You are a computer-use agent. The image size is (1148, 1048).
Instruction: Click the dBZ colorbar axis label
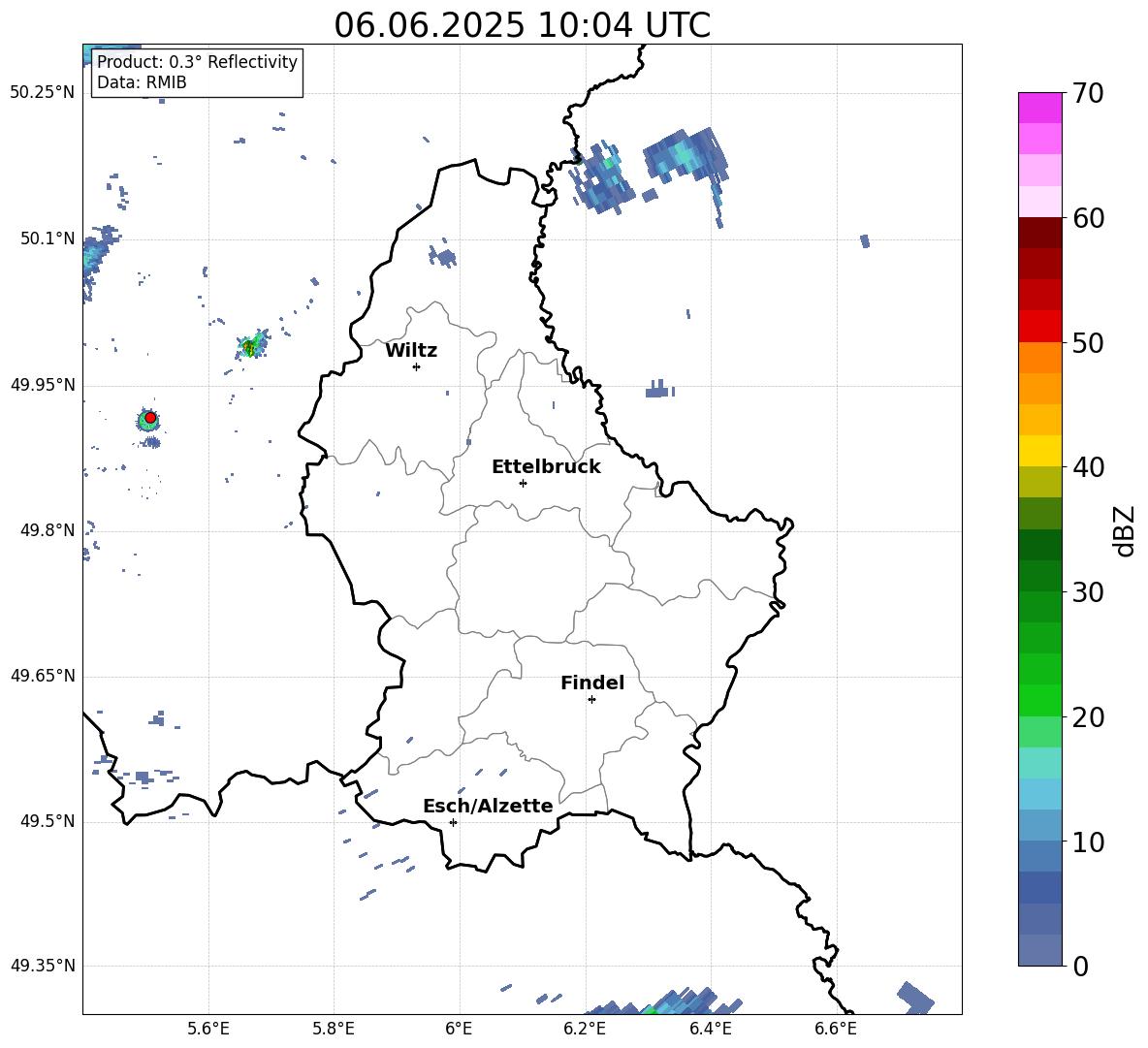[1125, 530]
